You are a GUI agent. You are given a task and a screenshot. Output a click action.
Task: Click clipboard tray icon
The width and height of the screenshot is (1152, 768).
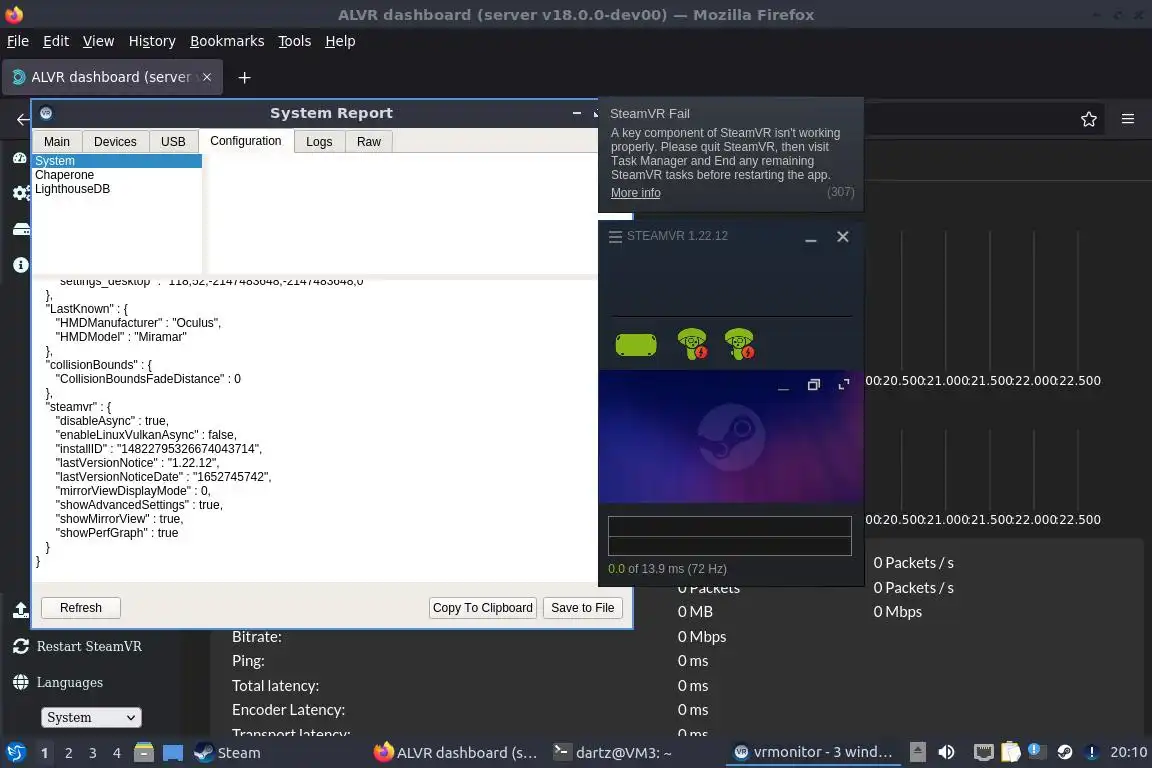point(1011,752)
